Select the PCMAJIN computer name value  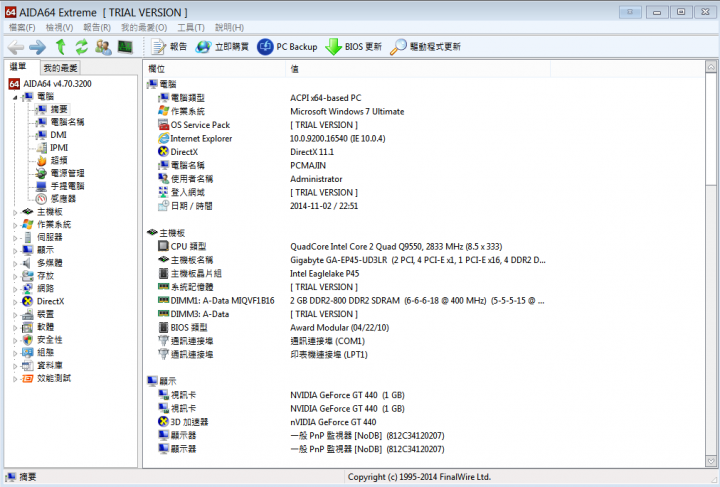308,166
